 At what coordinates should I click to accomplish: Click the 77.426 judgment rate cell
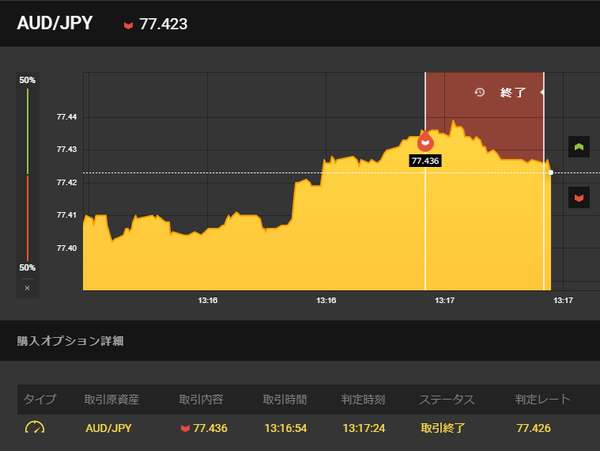(533, 428)
